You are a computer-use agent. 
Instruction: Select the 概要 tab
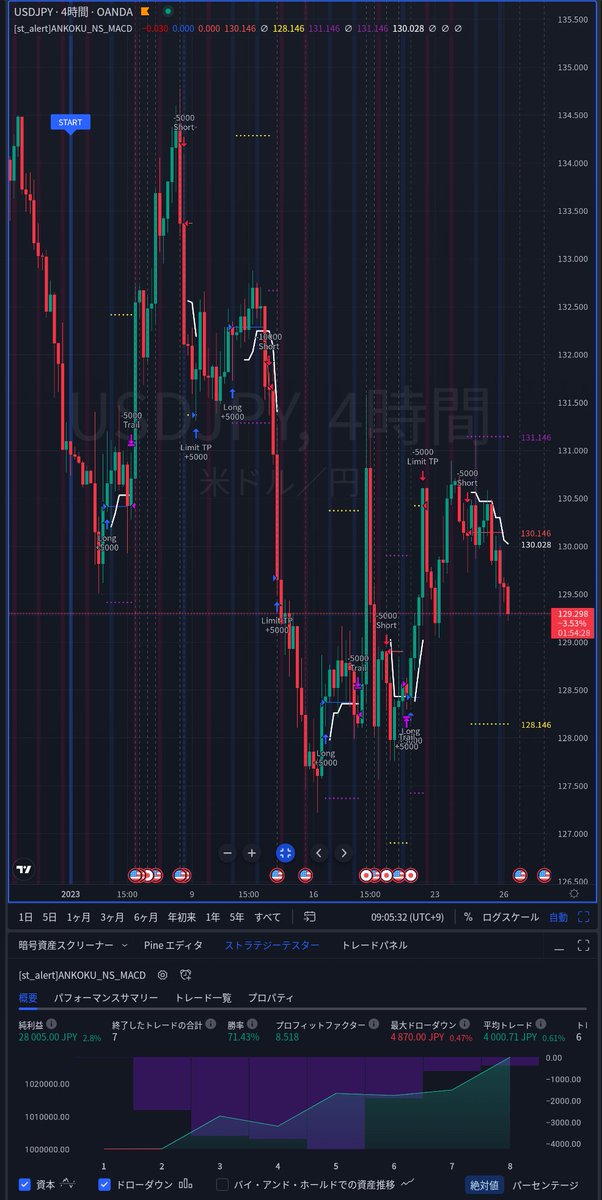pyautogui.click(x=29, y=998)
